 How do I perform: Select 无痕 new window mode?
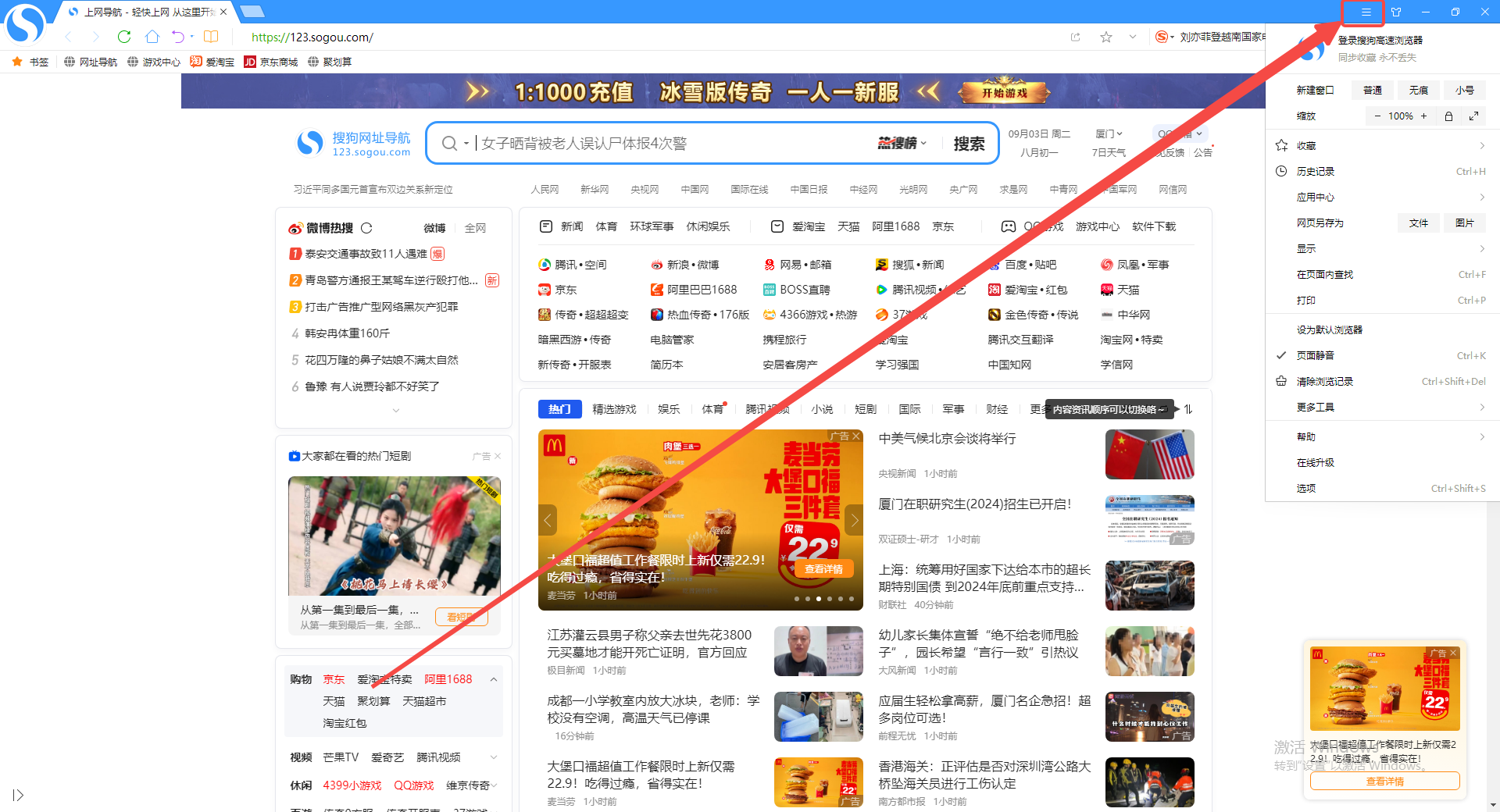coord(1418,90)
